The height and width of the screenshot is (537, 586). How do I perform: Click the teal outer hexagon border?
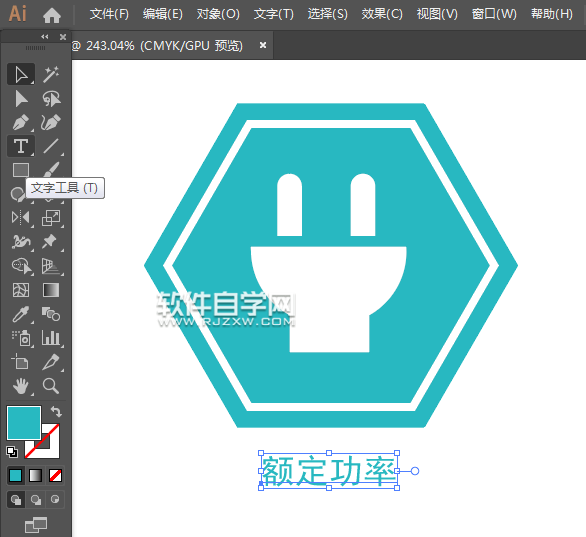(331, 111)
